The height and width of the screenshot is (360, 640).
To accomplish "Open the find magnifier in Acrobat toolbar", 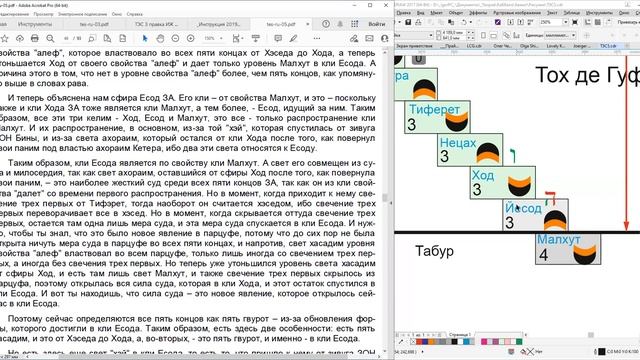I will 50,38.
